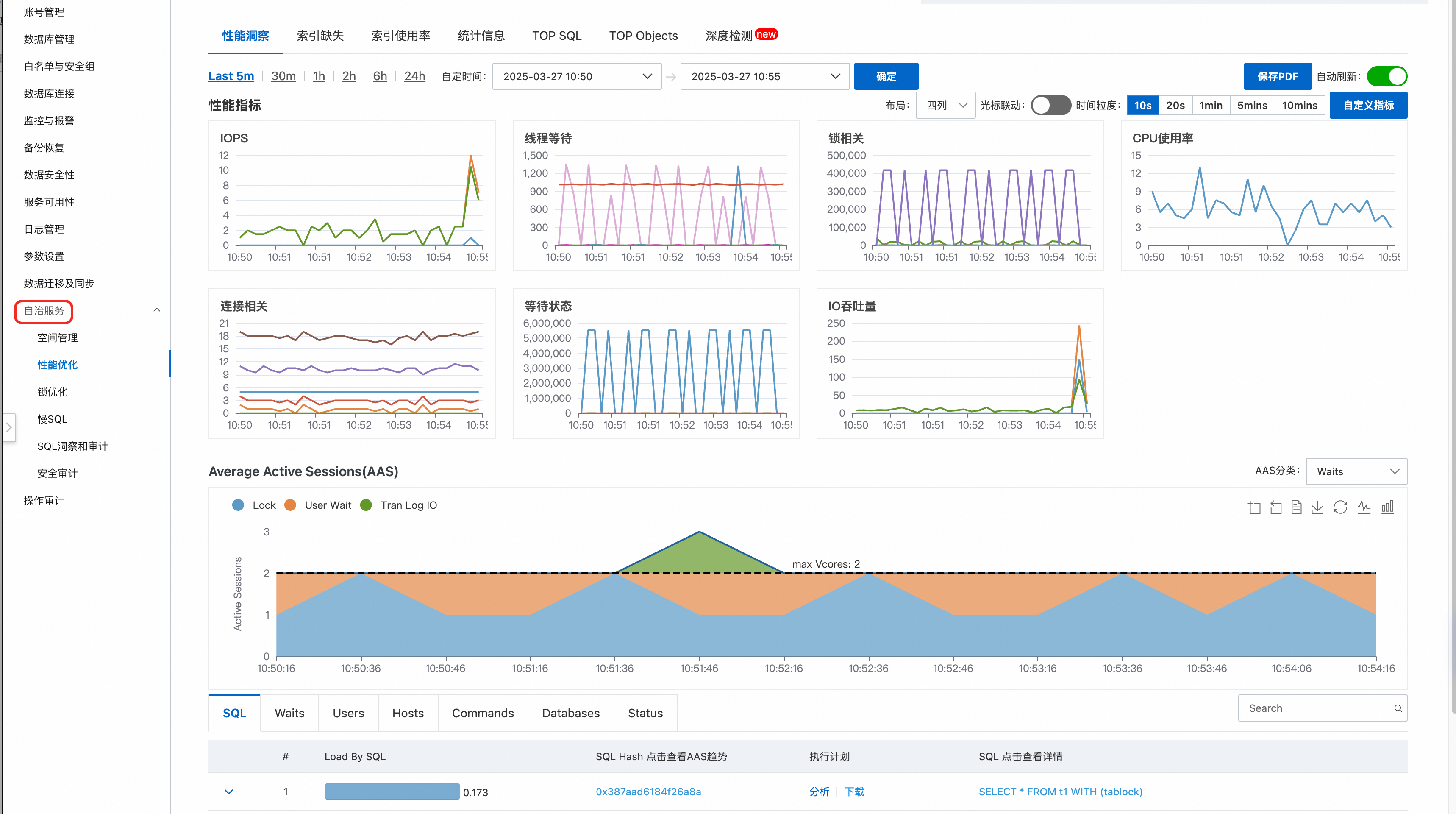This screenshot has width=1456, height=814.
Task: Click the 保存PDF button
Action: pos(1278,76)
